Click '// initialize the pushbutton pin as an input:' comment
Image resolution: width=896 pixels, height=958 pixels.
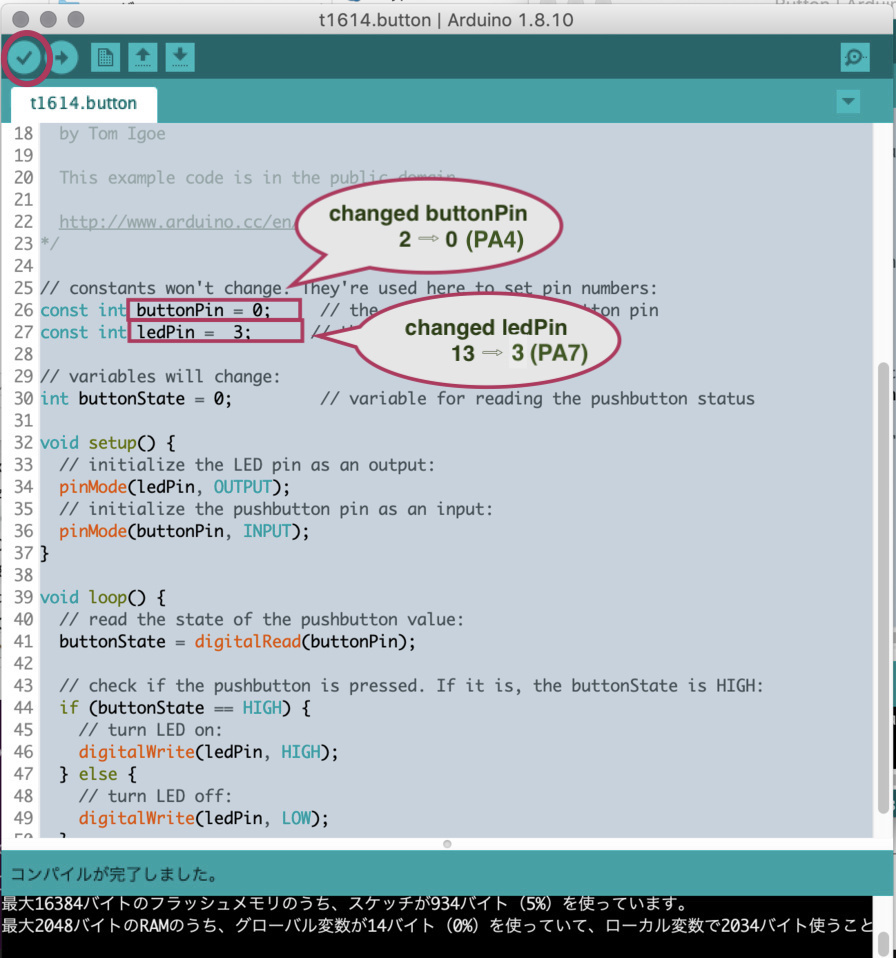[x=275, y=509]
